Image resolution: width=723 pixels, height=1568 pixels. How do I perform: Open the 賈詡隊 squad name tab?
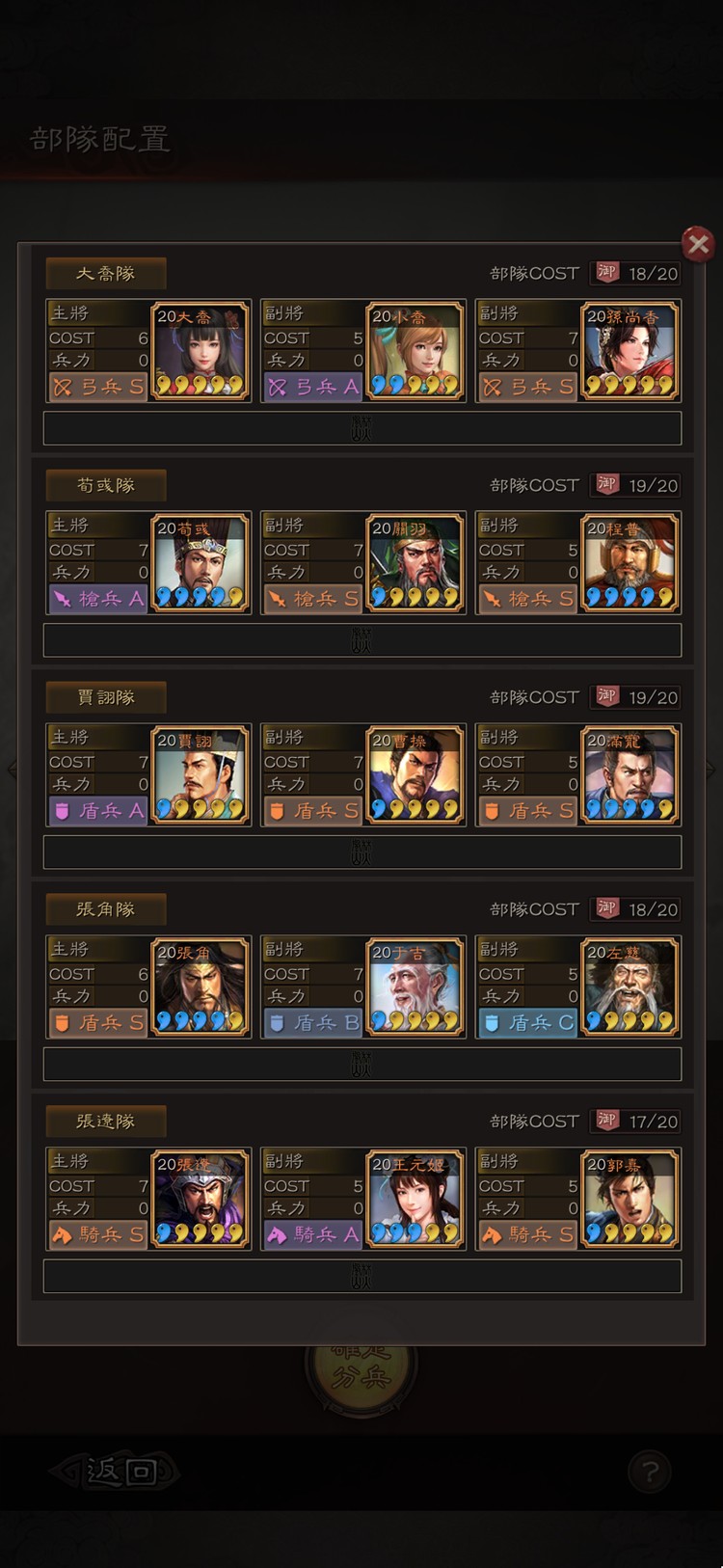(106, 697)
